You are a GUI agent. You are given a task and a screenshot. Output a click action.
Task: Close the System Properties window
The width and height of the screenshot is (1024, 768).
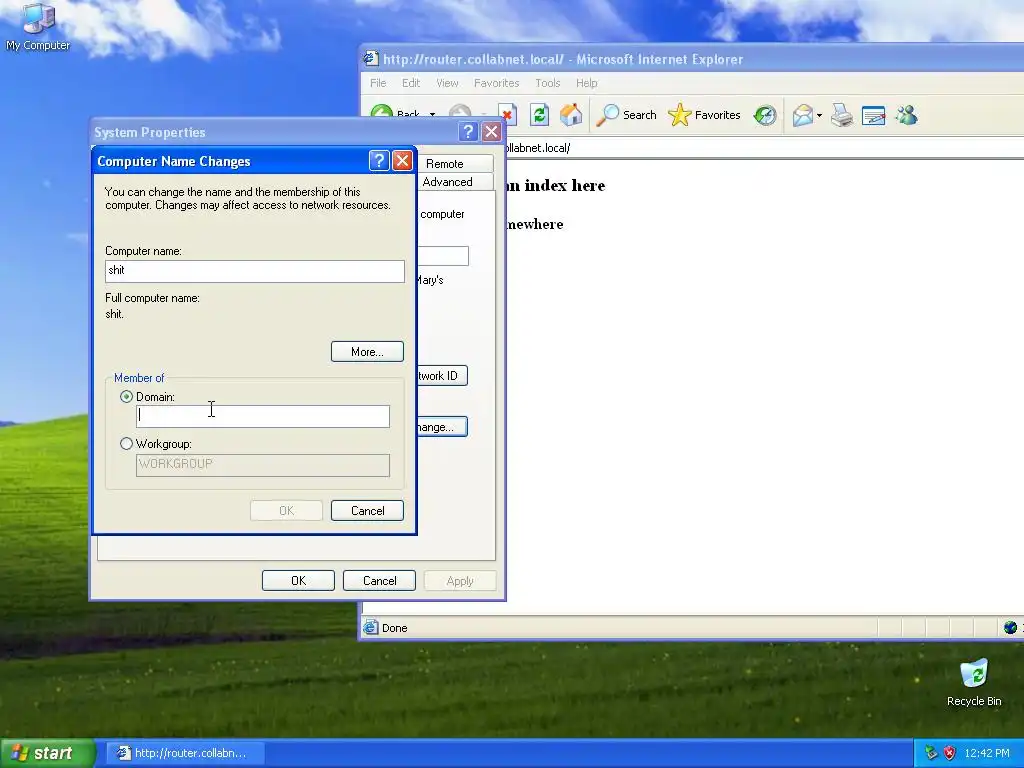491,132
